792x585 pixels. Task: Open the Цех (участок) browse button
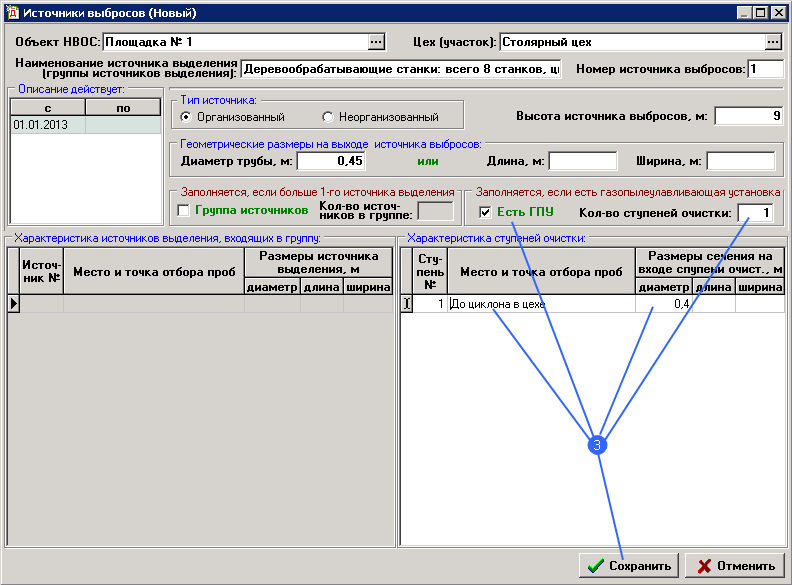(x=773, y=42)
